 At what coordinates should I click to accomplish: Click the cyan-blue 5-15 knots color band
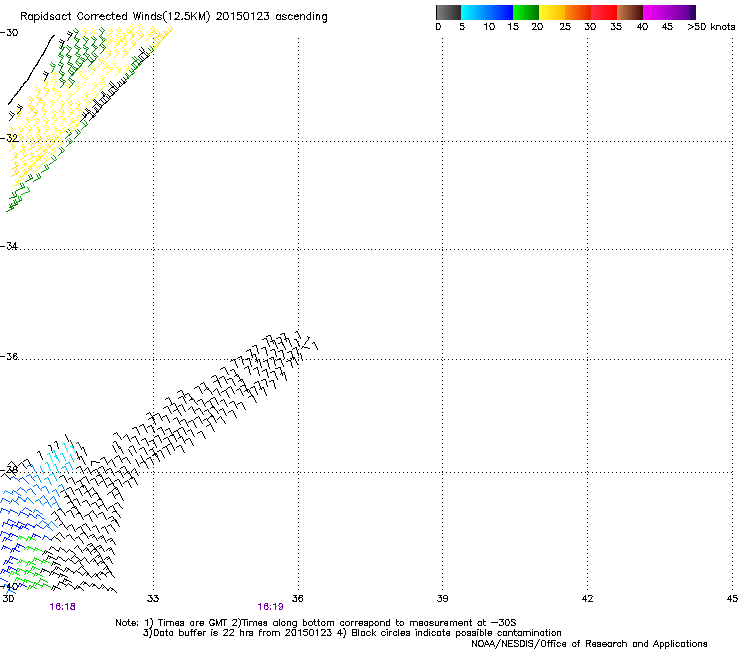coord(487,12)
